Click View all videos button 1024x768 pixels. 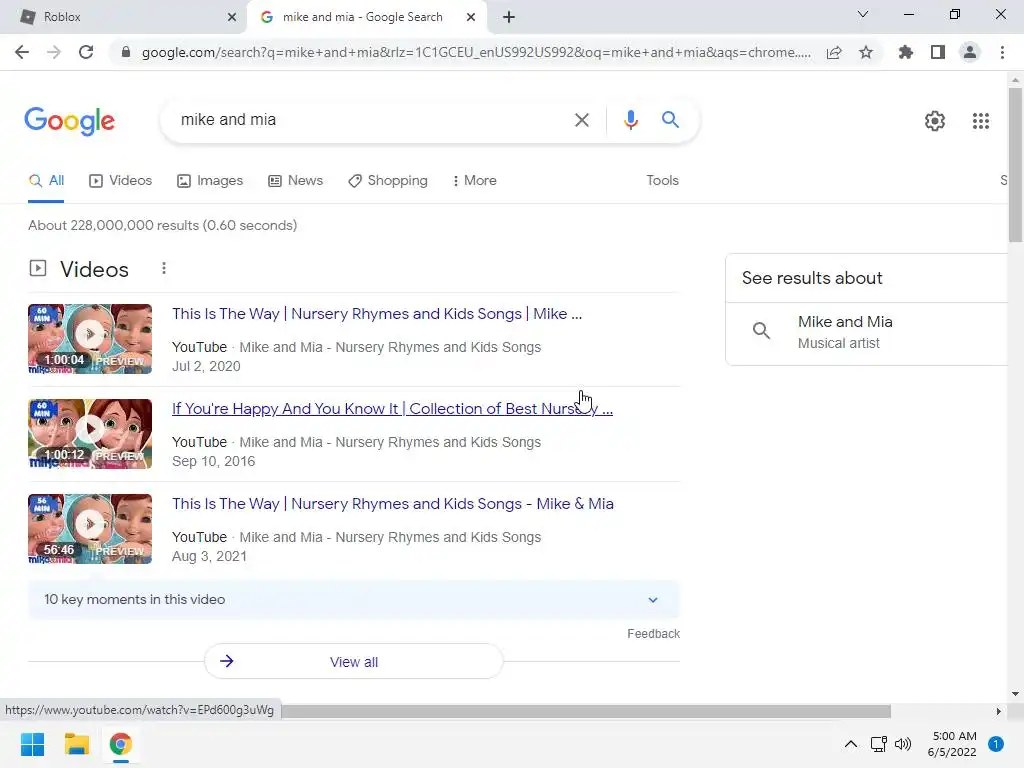coord(353,662)
